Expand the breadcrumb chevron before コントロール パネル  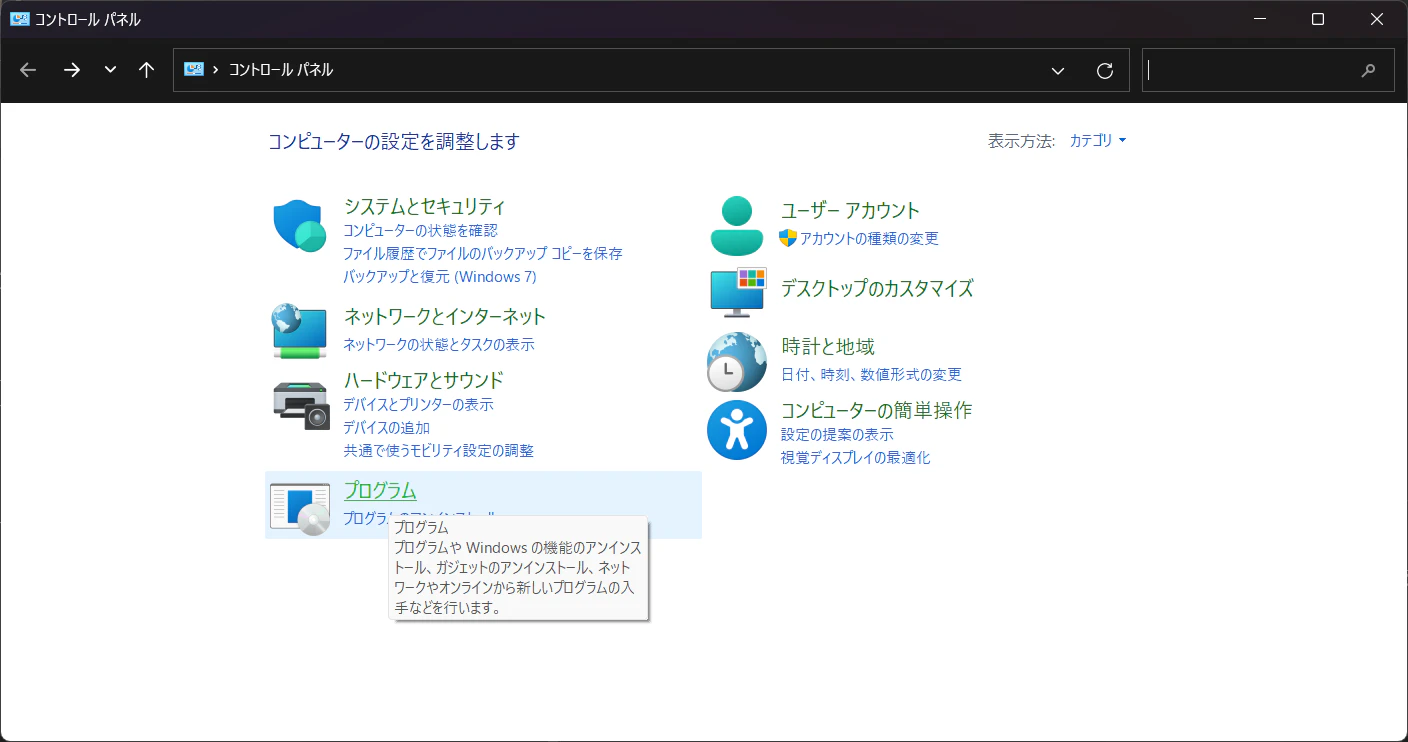pyautogui.click(x=216, y=70)
